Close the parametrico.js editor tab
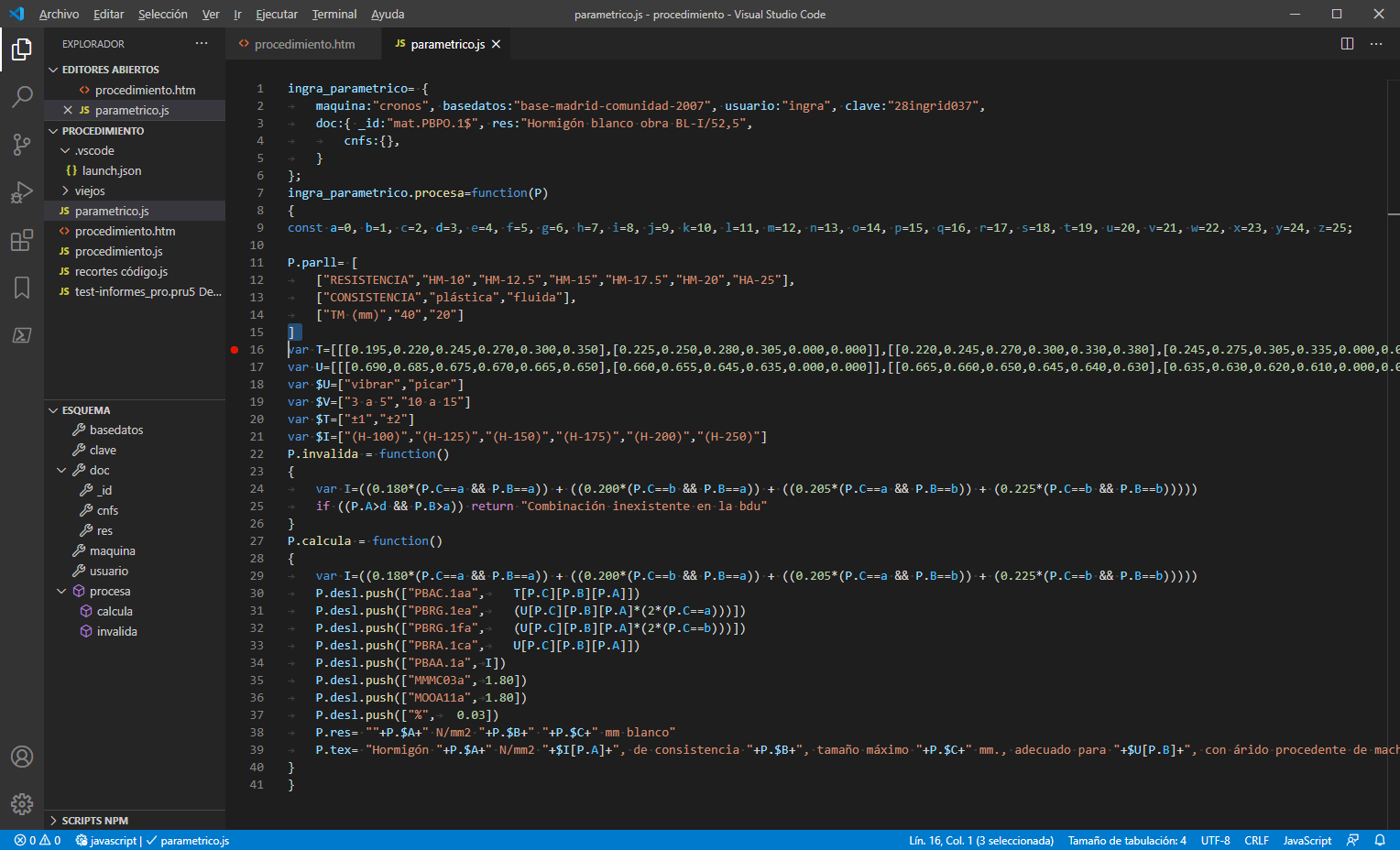 pyautogui.click(x=496, y=44)
